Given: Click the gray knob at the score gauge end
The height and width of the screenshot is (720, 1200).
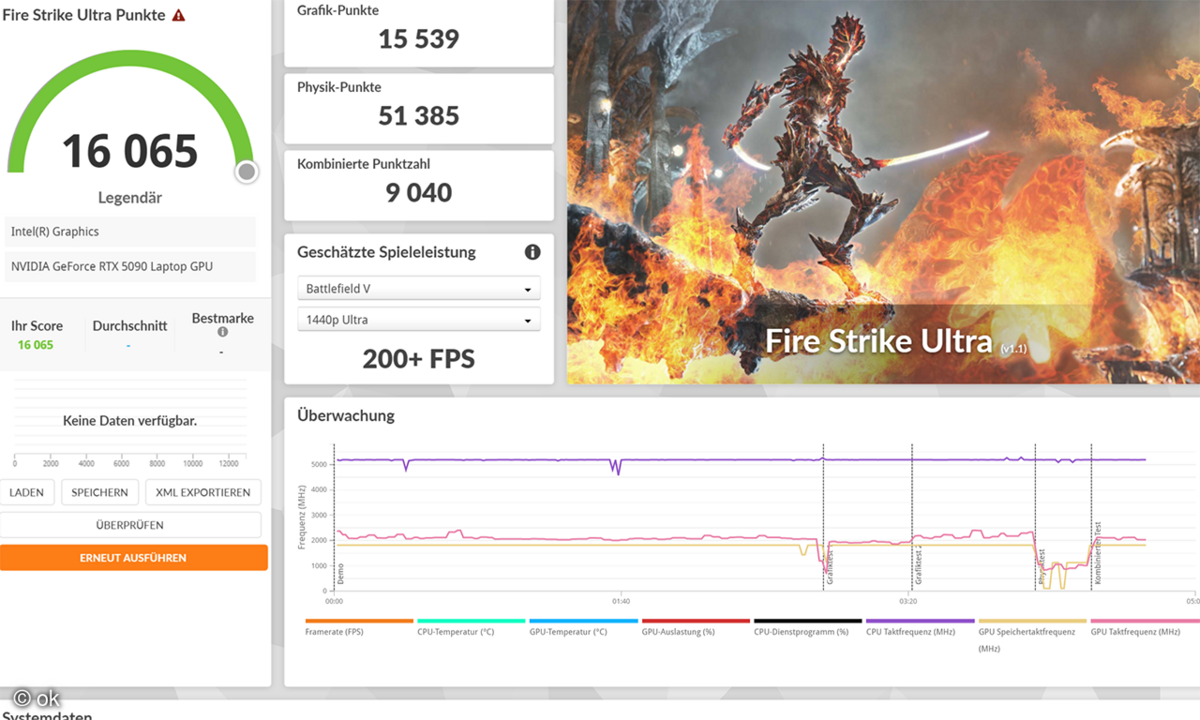Looking at the screenshot, I should [x=247, y=172].
